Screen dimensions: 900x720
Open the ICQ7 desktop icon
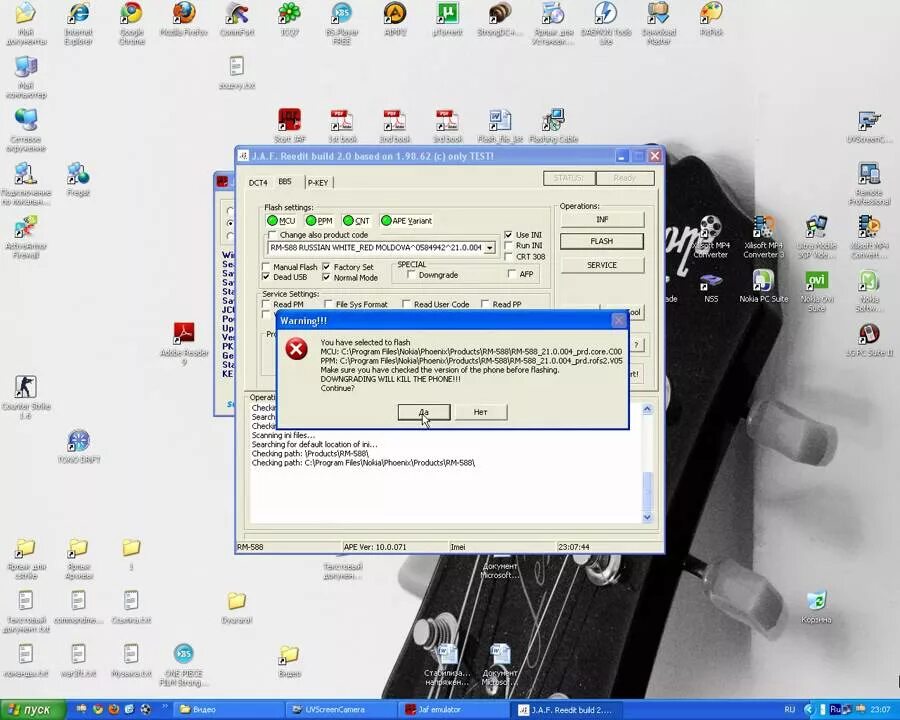(x=289, y=20)
